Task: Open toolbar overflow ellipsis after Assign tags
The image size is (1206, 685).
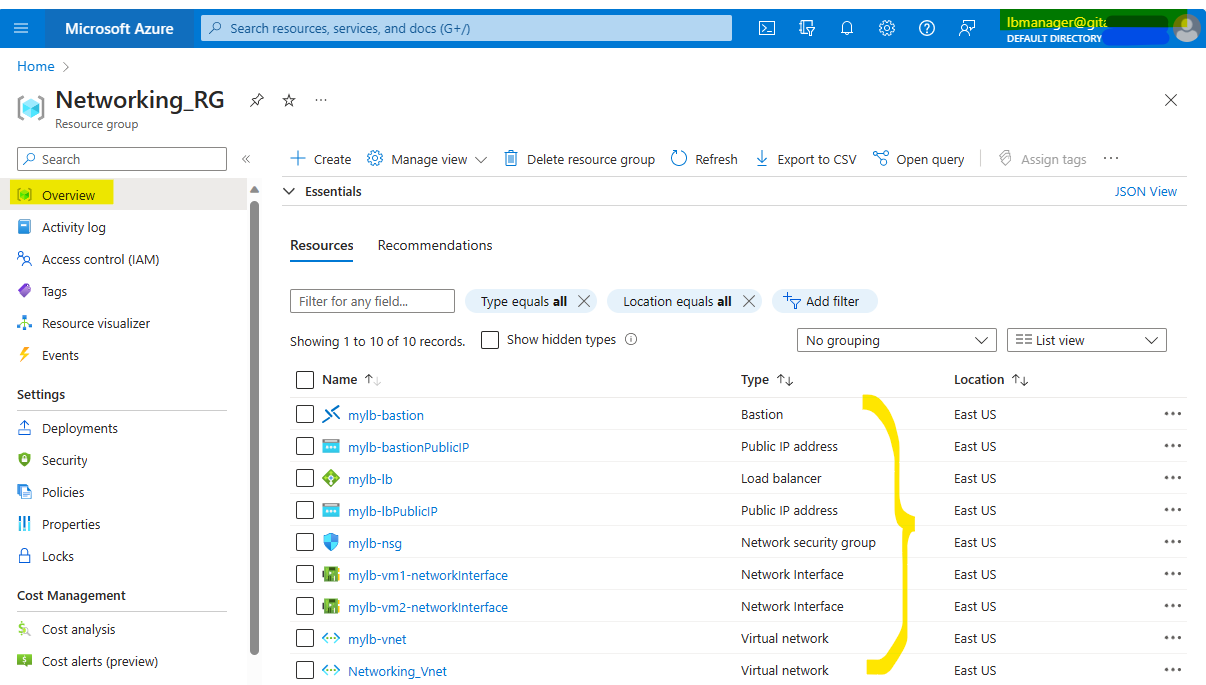Action: point(1111,159)
